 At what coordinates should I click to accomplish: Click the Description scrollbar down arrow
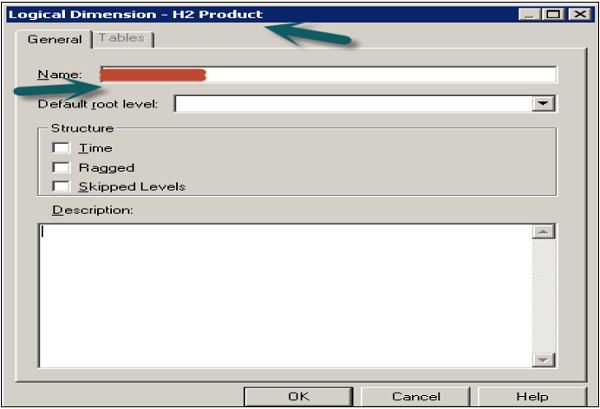(543, 360)
